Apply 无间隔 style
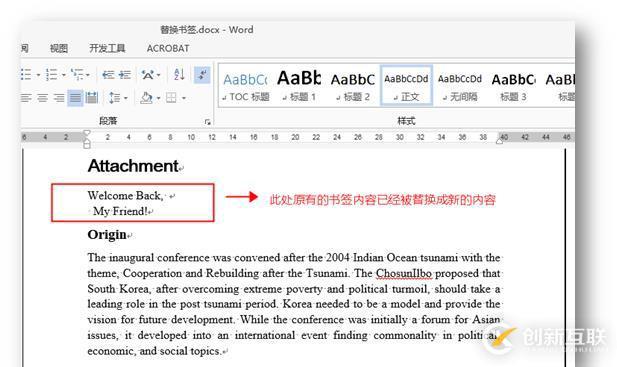The width and height of the screenshot is (617, 367). pyautogui.click(x=460, y=86)
